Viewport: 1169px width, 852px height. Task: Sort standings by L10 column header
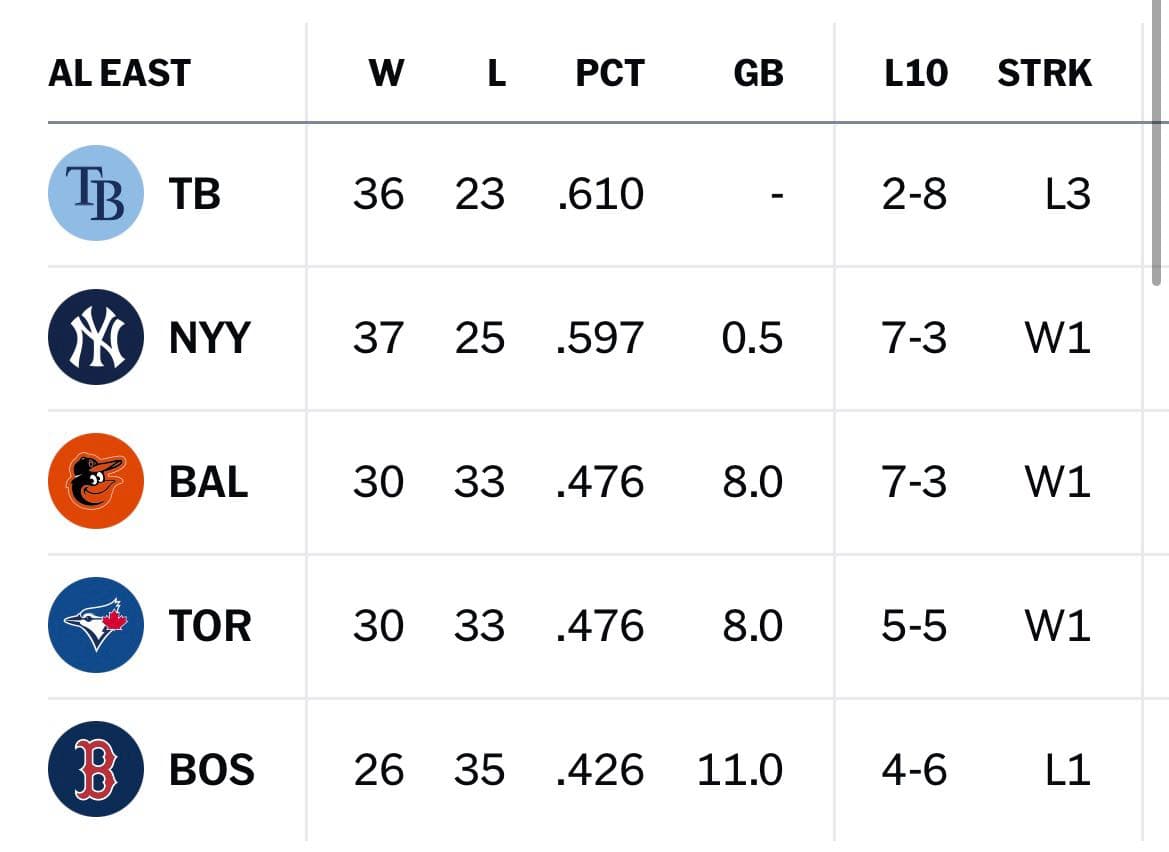916,73
